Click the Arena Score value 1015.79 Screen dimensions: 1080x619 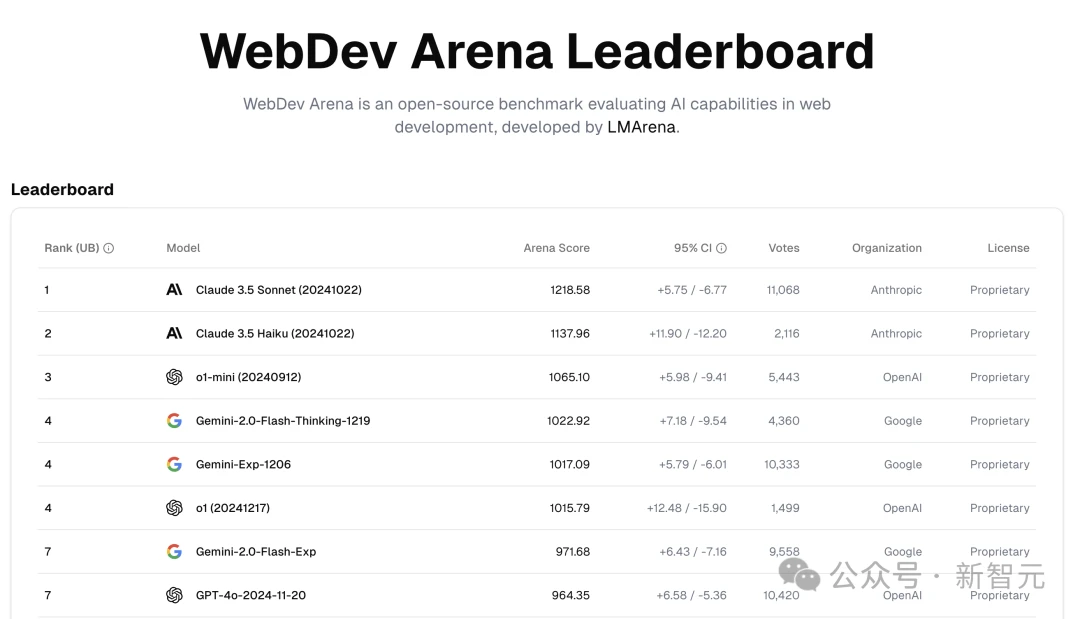pyautogui.click(x=570, y=507)
